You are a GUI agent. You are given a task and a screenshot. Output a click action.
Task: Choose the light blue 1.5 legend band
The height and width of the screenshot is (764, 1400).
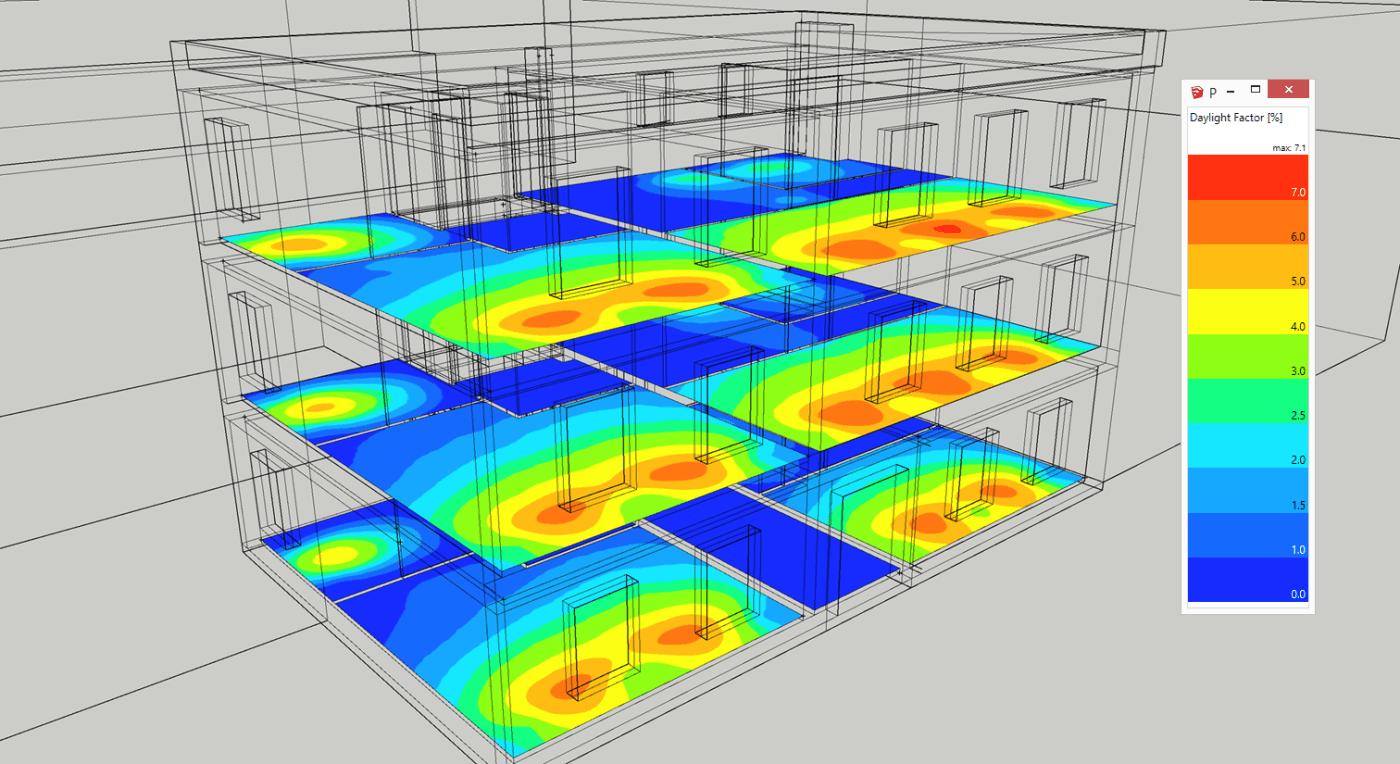tap(1247, 491)
